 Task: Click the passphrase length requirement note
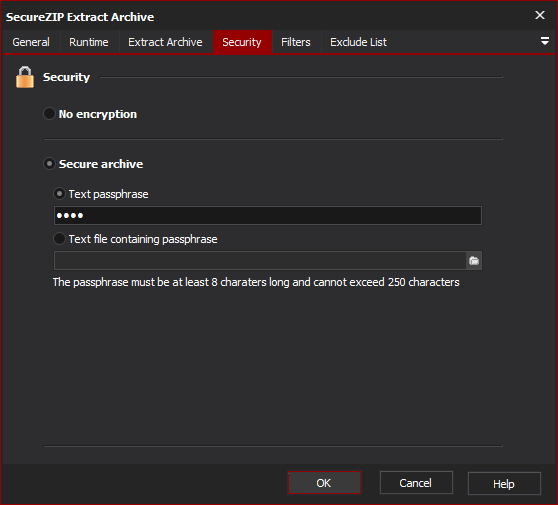[256, 282]
